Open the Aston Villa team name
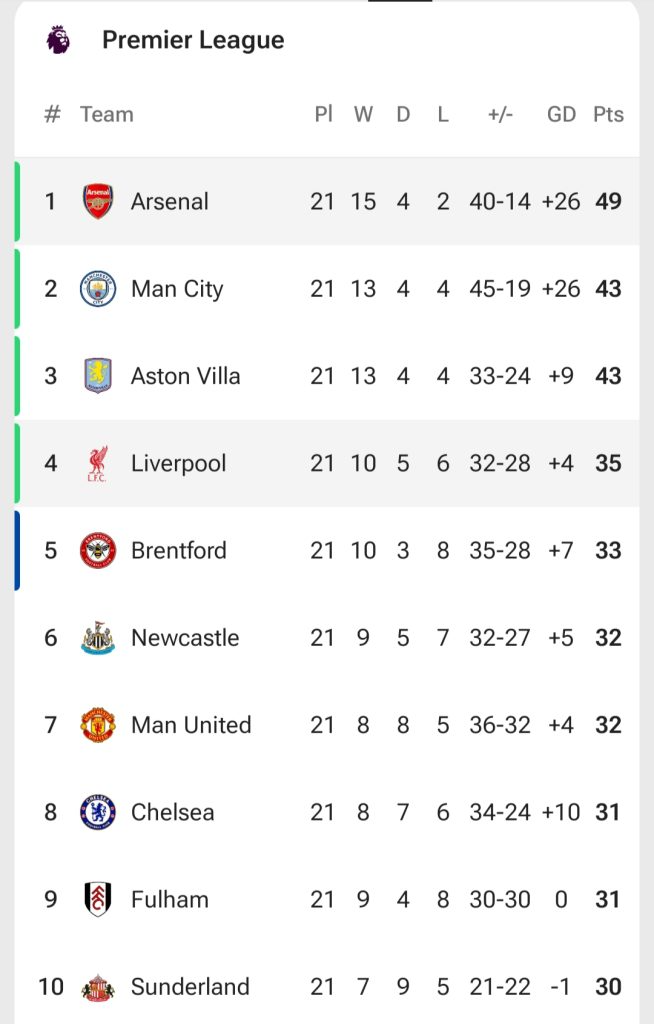Viewport: 654px width, 1024px height. pos(186,376)
